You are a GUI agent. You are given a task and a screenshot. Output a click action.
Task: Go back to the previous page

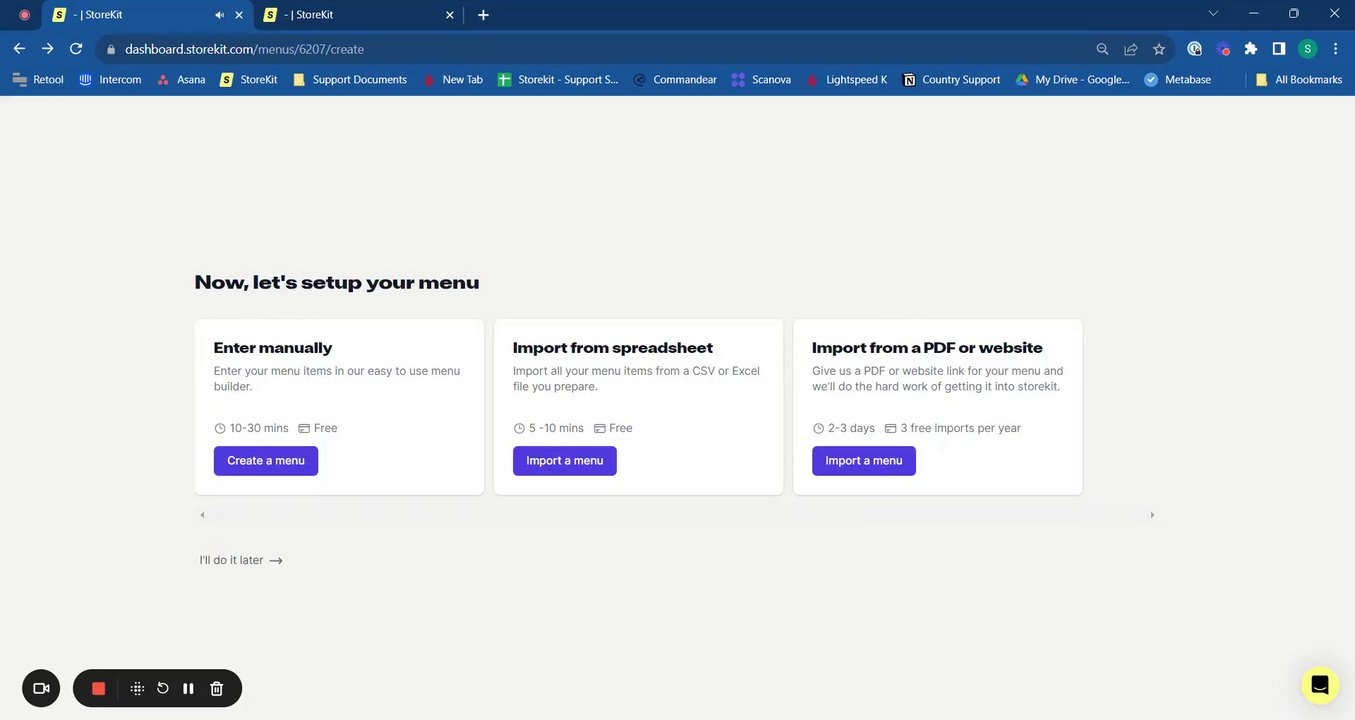point(19,48)
